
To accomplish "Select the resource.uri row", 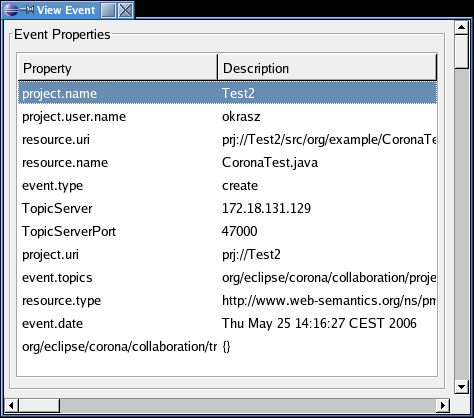I will (227, 140).
